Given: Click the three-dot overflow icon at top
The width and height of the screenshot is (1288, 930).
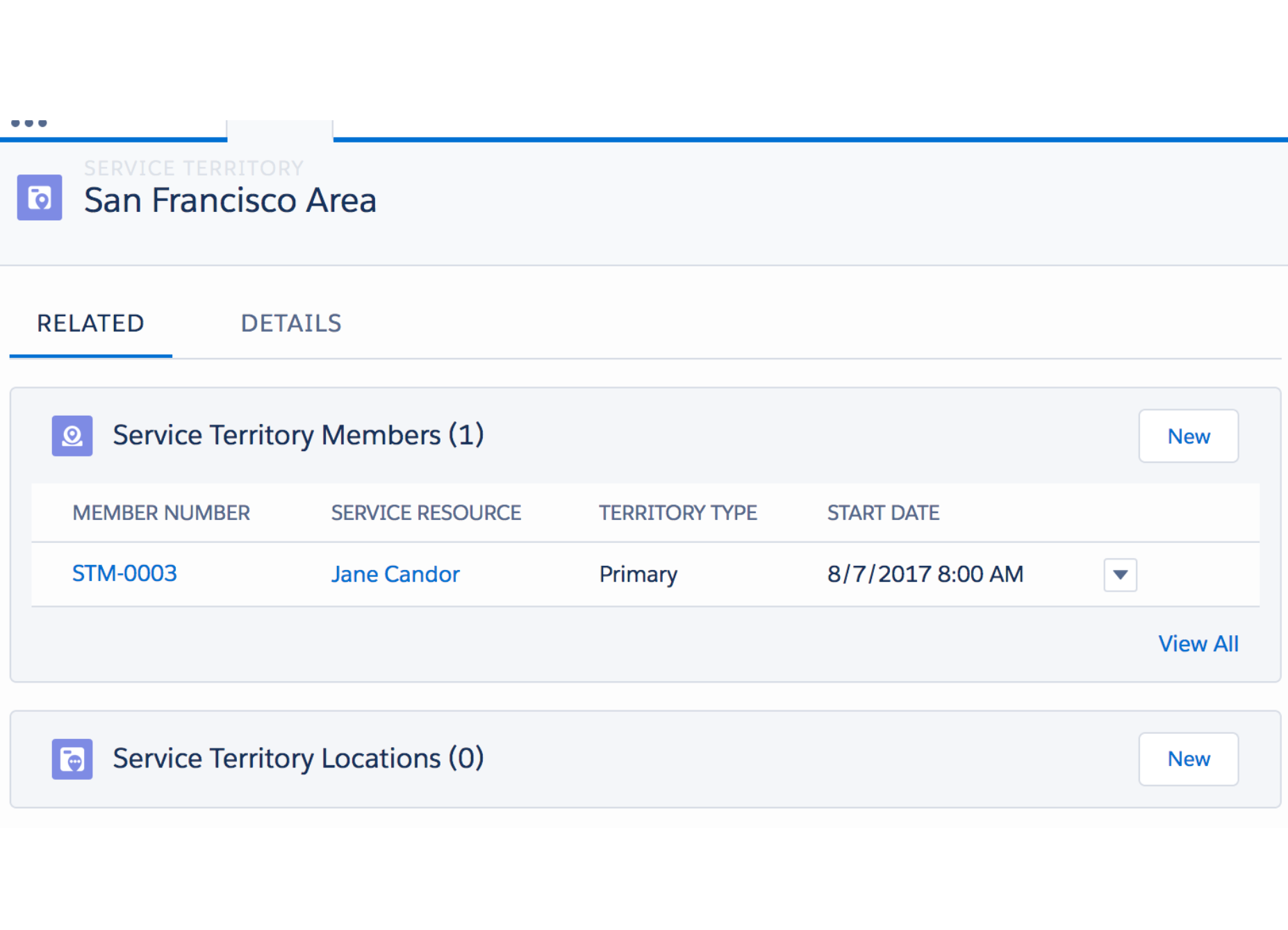Looking at the screenshot, I should pos(28,123).
